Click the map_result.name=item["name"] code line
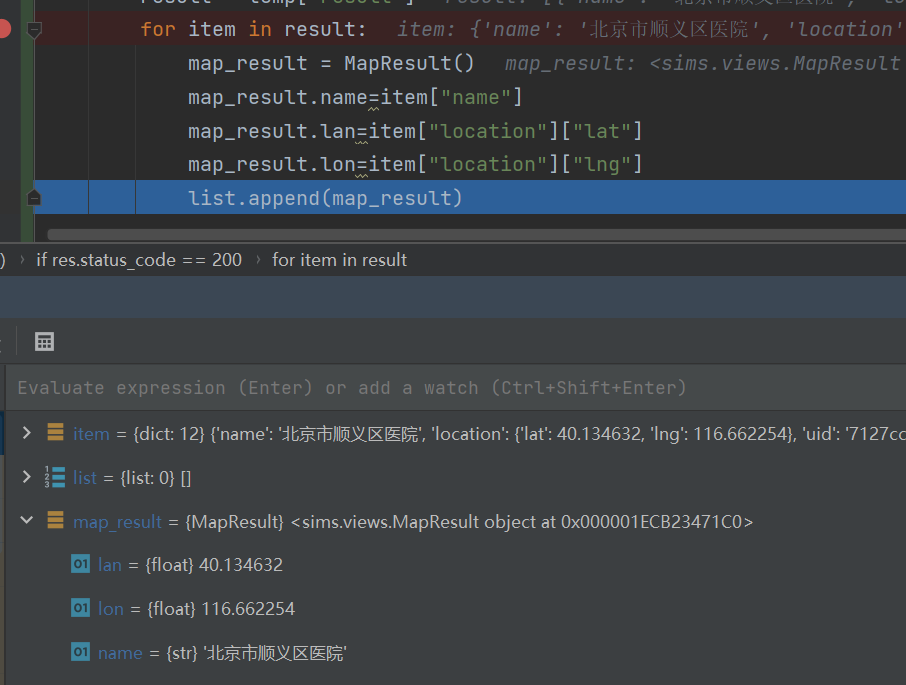This screenshot has height=685, width=906. click(x=355, y=97)
